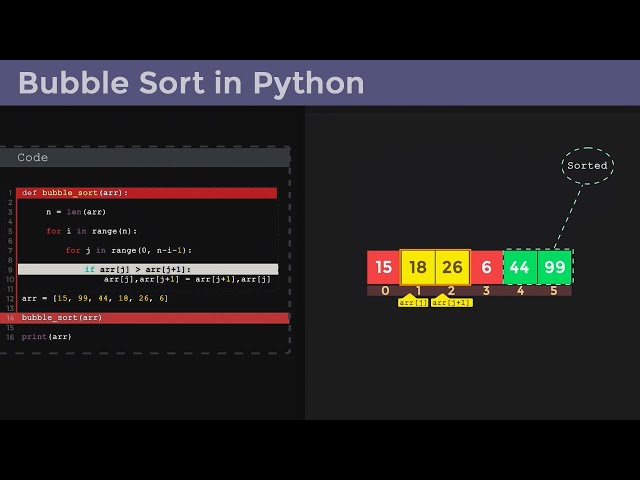Viewport: 640px width, 480px height.
Task: Click line "arr = [15, 99, 44, 18, 26, 6]"
Action: [95, 298]
